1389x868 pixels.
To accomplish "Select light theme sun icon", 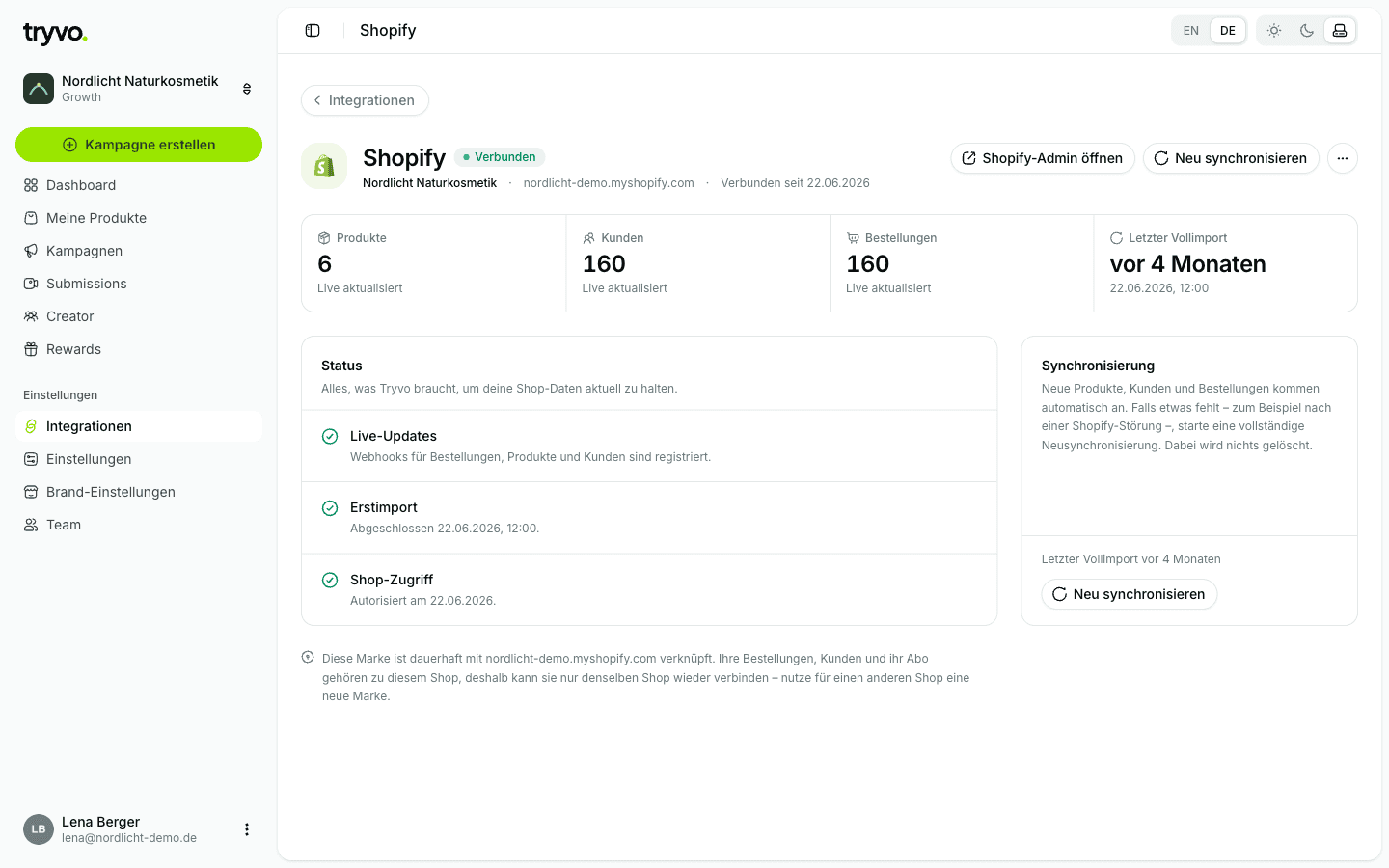I will [x=1274, y=31].
